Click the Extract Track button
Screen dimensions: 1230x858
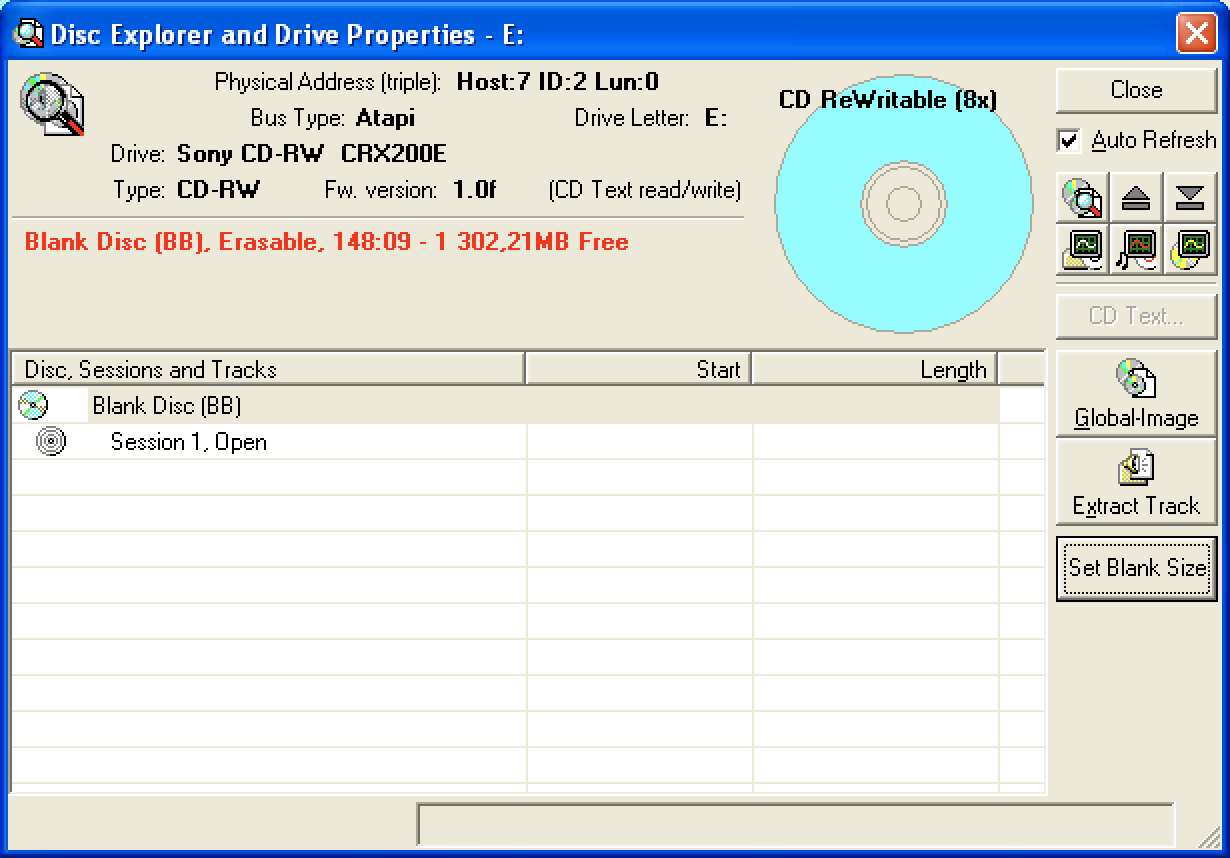[1136, 481]
